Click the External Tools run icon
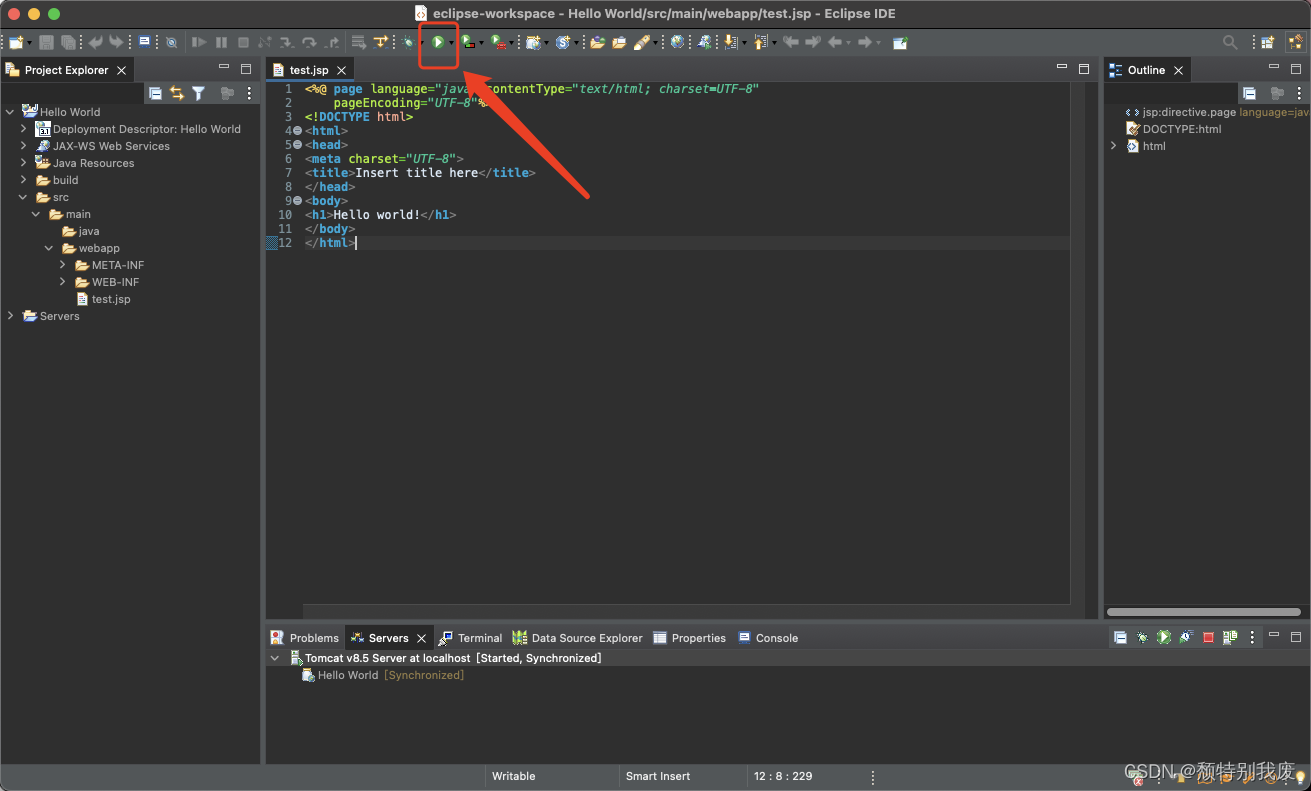1311x791 pixels. tap(497, 42)
